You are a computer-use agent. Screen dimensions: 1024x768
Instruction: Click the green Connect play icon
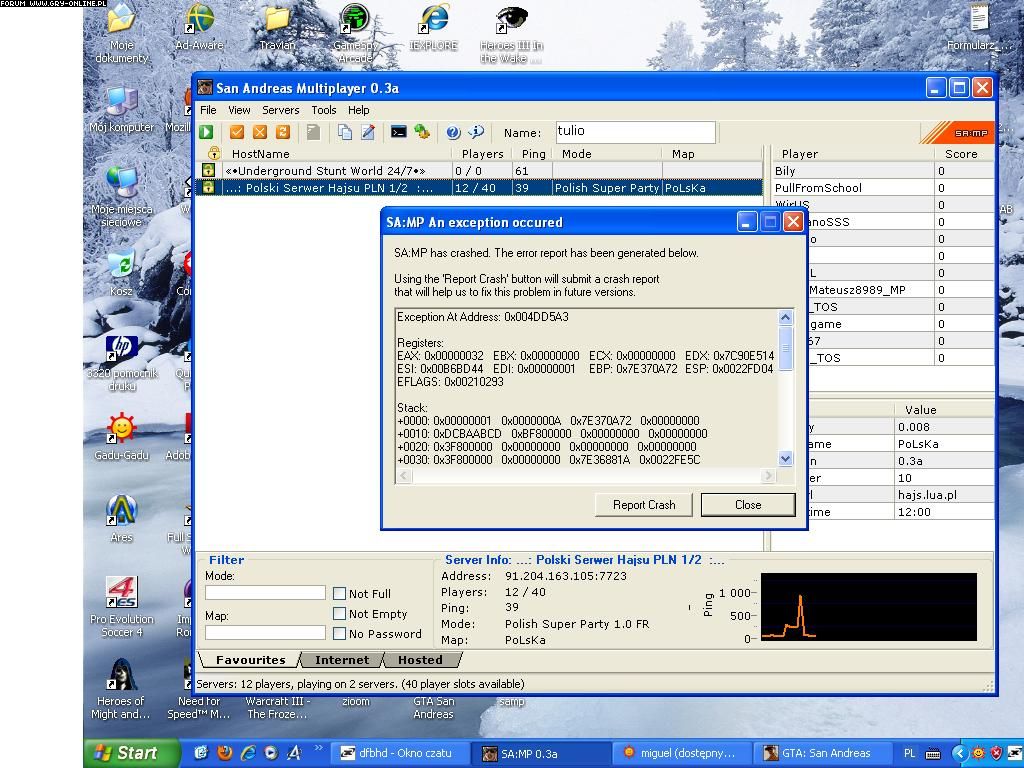[x=206, y=132]
